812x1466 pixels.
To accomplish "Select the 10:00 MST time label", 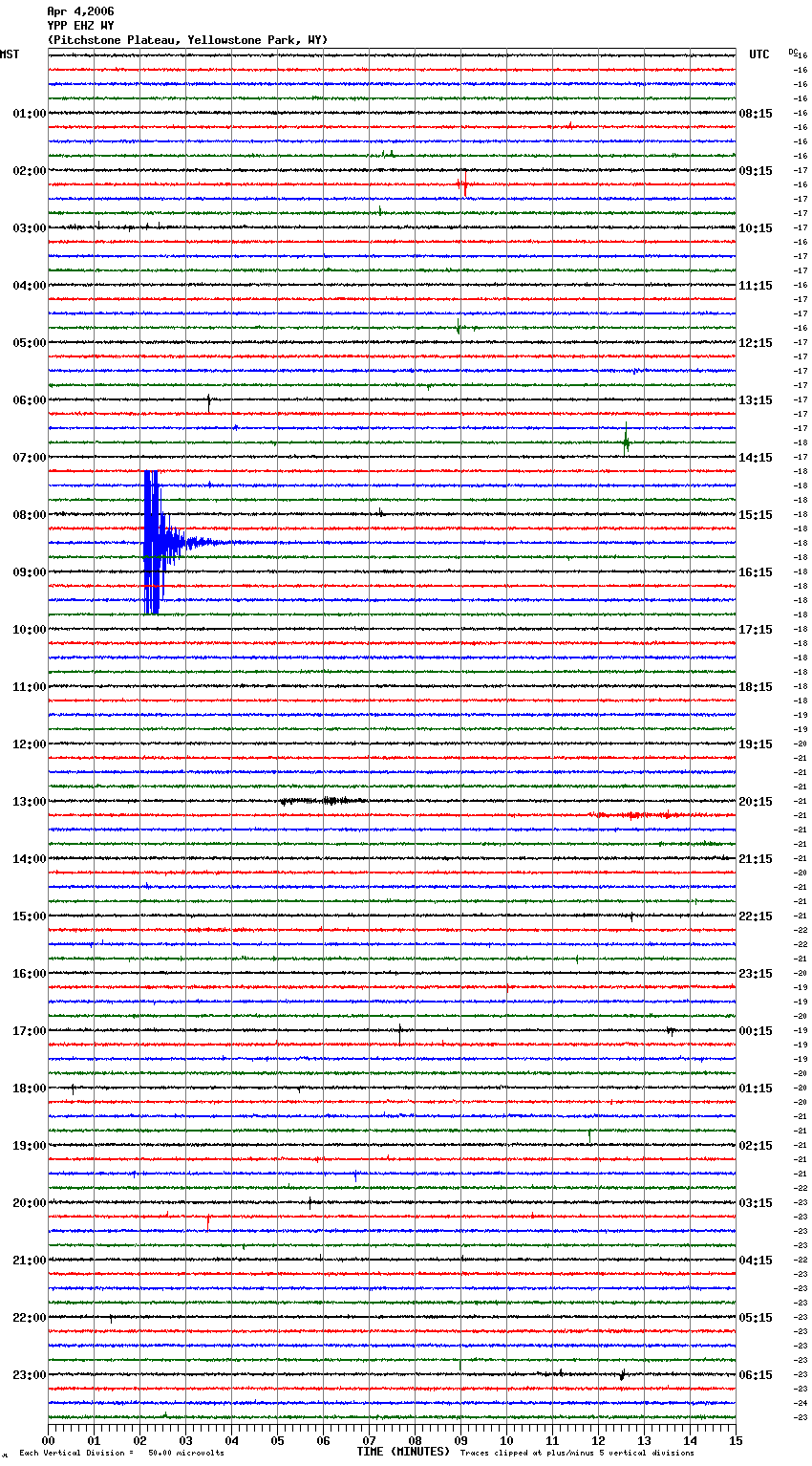I will tap(30, 630).
